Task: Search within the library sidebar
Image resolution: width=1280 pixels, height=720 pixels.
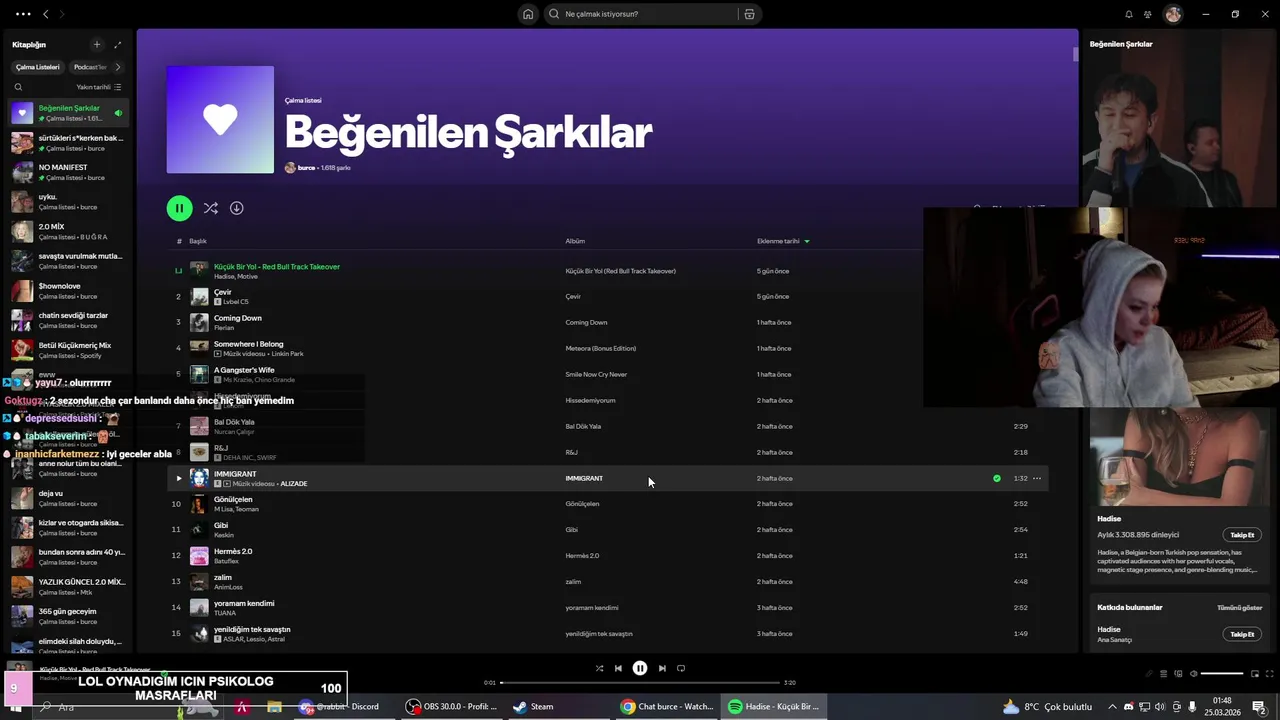Action: 18,87
